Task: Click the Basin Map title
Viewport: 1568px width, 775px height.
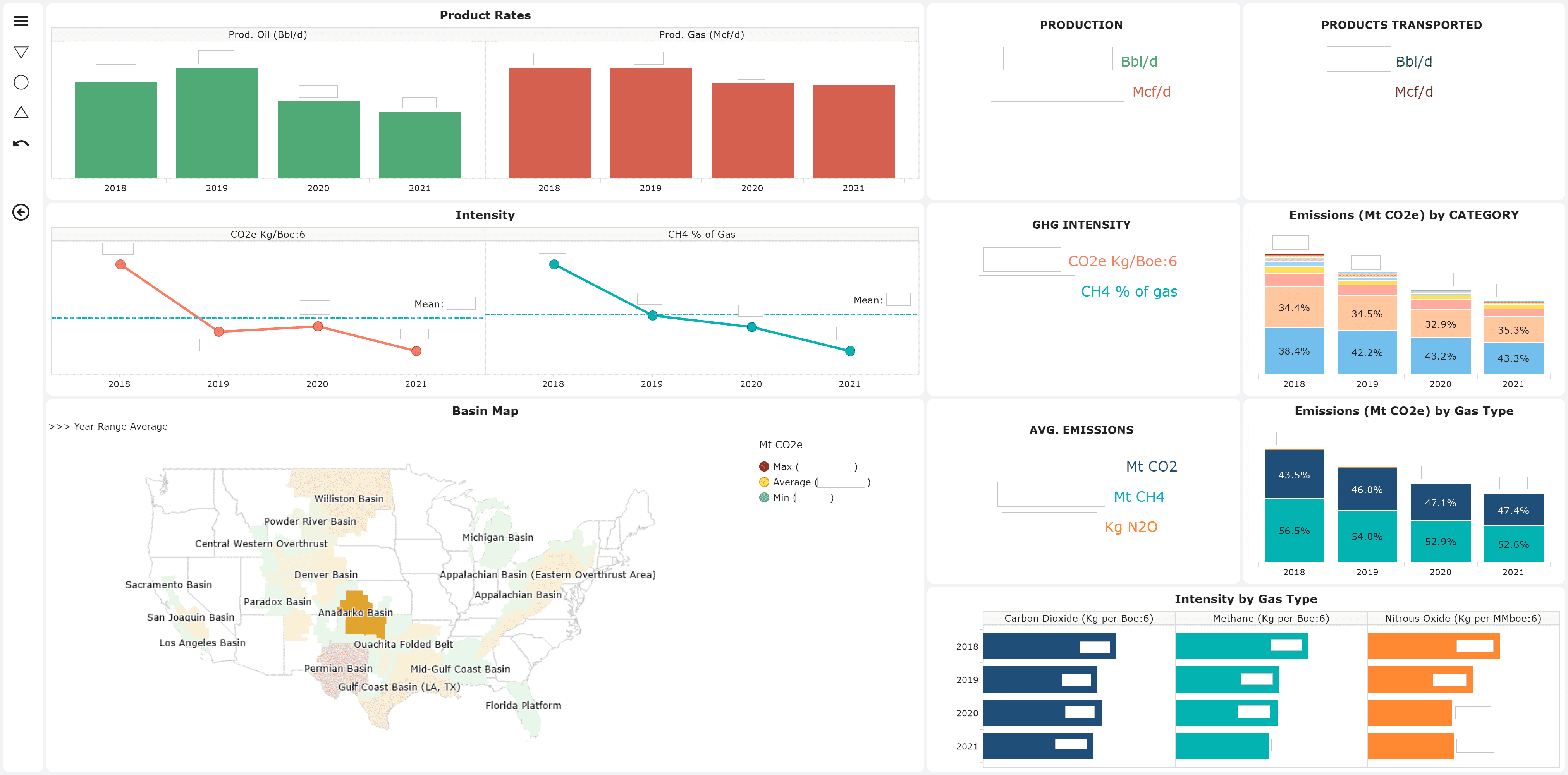Action: pyautogui.click(x=485, y=411)
